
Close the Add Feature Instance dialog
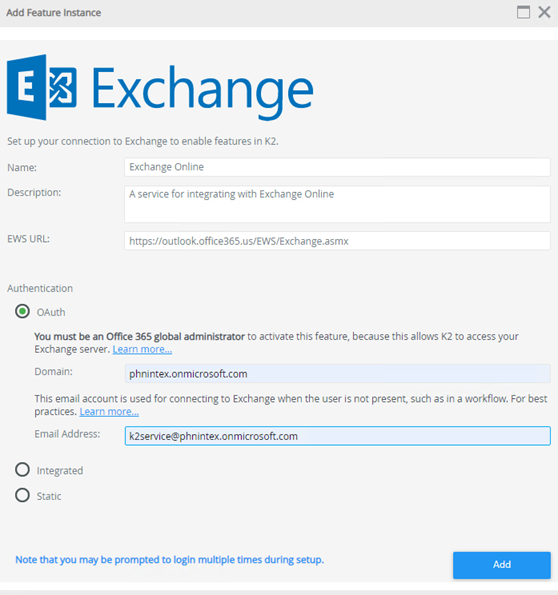(x=544, y=12)
